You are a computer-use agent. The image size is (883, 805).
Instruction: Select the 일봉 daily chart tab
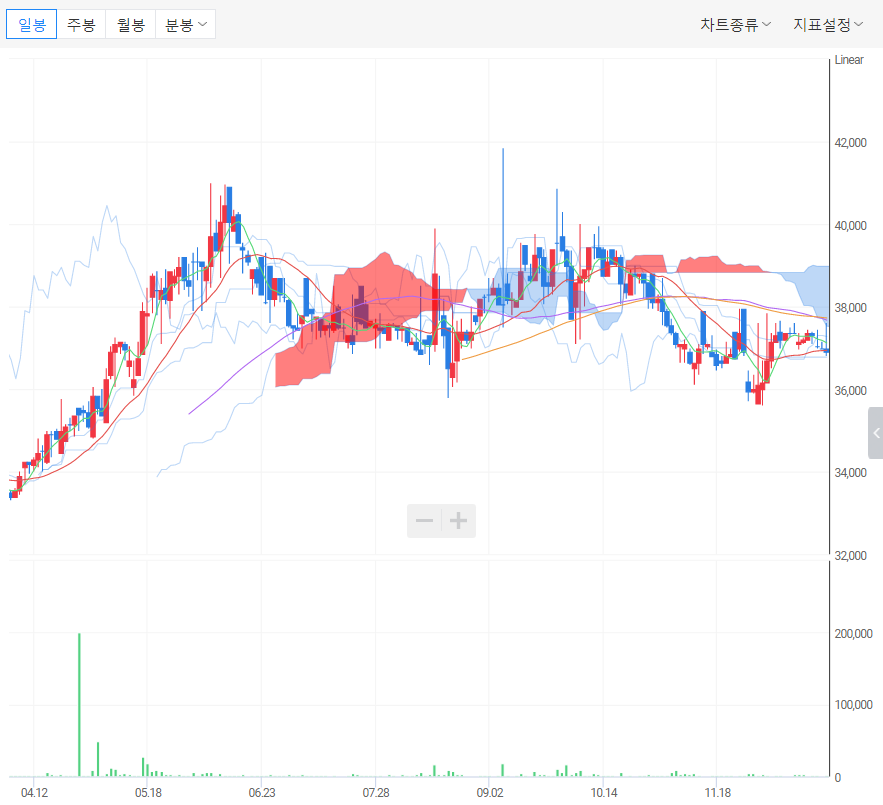(x=32, y=24)
